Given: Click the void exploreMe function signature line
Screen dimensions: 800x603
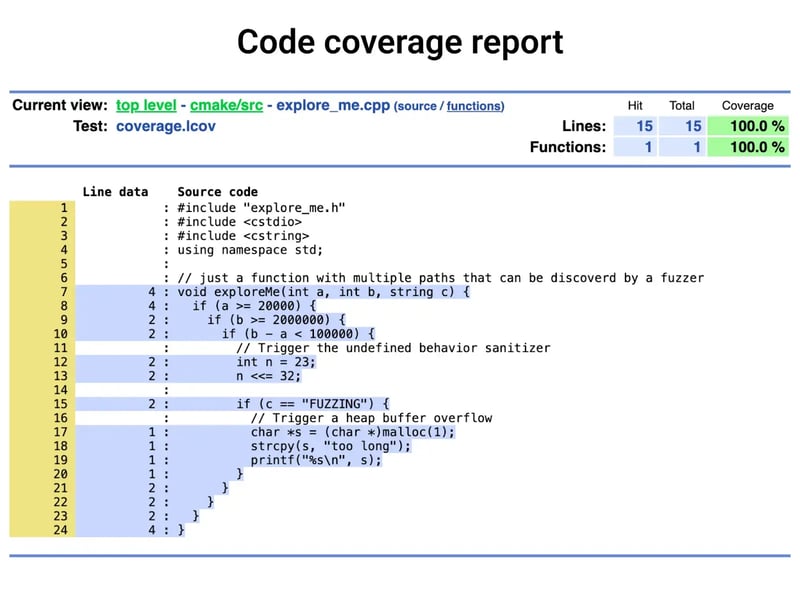Looking at the screenshot, I should [x=323, y=292].
